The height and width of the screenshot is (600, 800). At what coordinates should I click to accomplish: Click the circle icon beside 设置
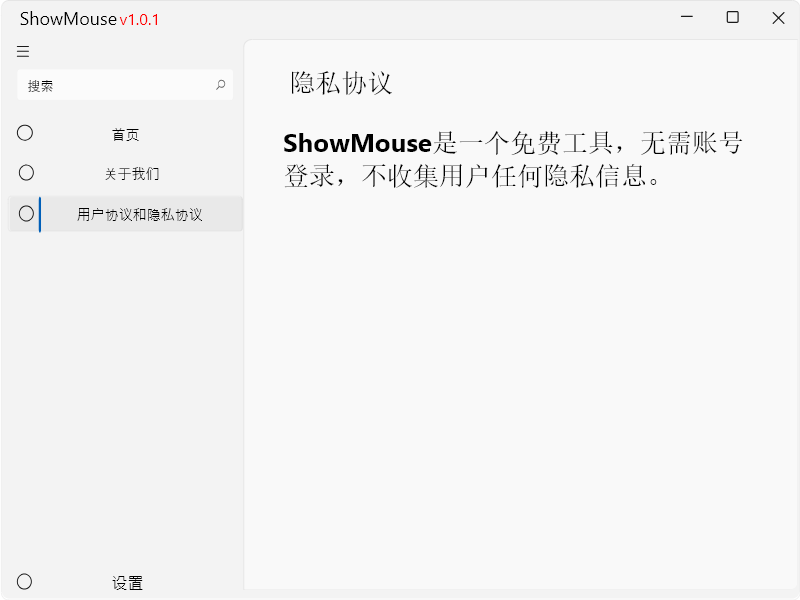[x=25, y=581]
